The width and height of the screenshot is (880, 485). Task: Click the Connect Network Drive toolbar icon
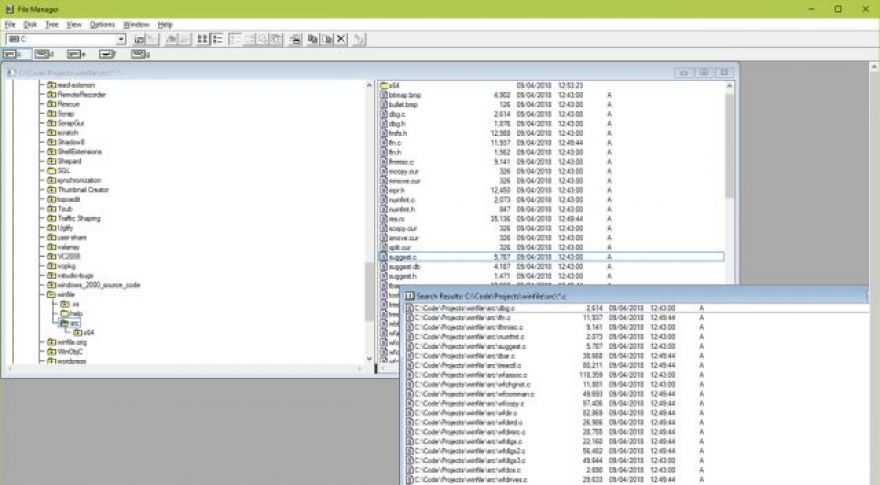tap(139, 39)
